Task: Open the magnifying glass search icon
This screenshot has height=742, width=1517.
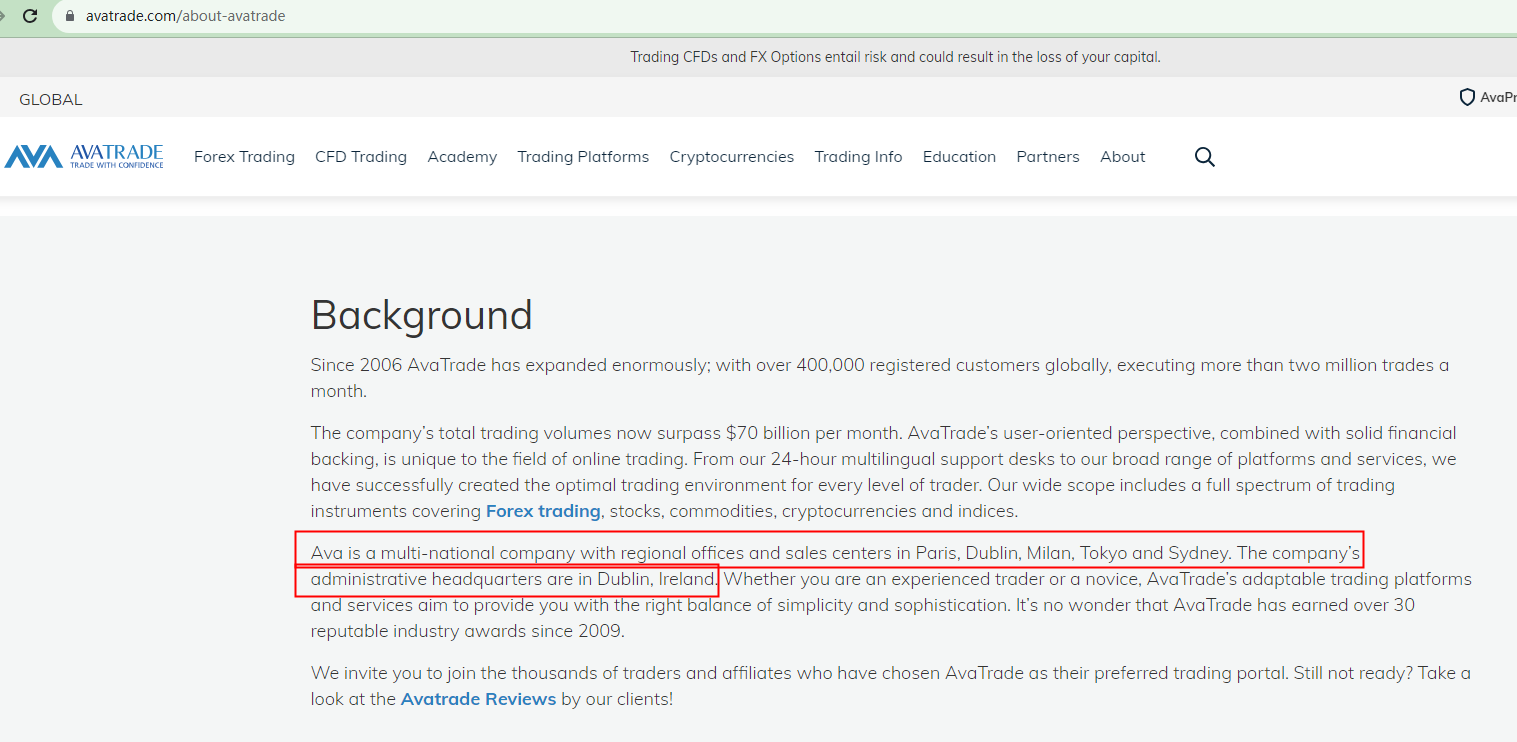Action: tap(1204, 157)
